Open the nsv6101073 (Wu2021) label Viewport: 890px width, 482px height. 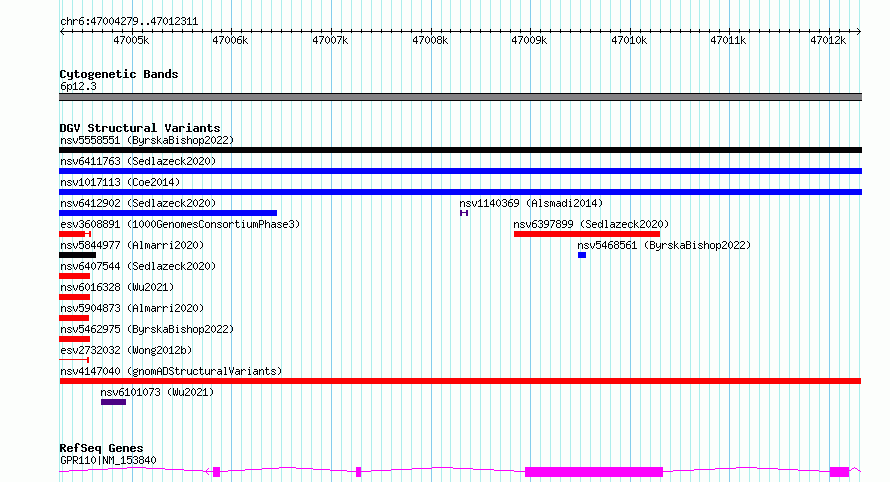pos(157,392)
